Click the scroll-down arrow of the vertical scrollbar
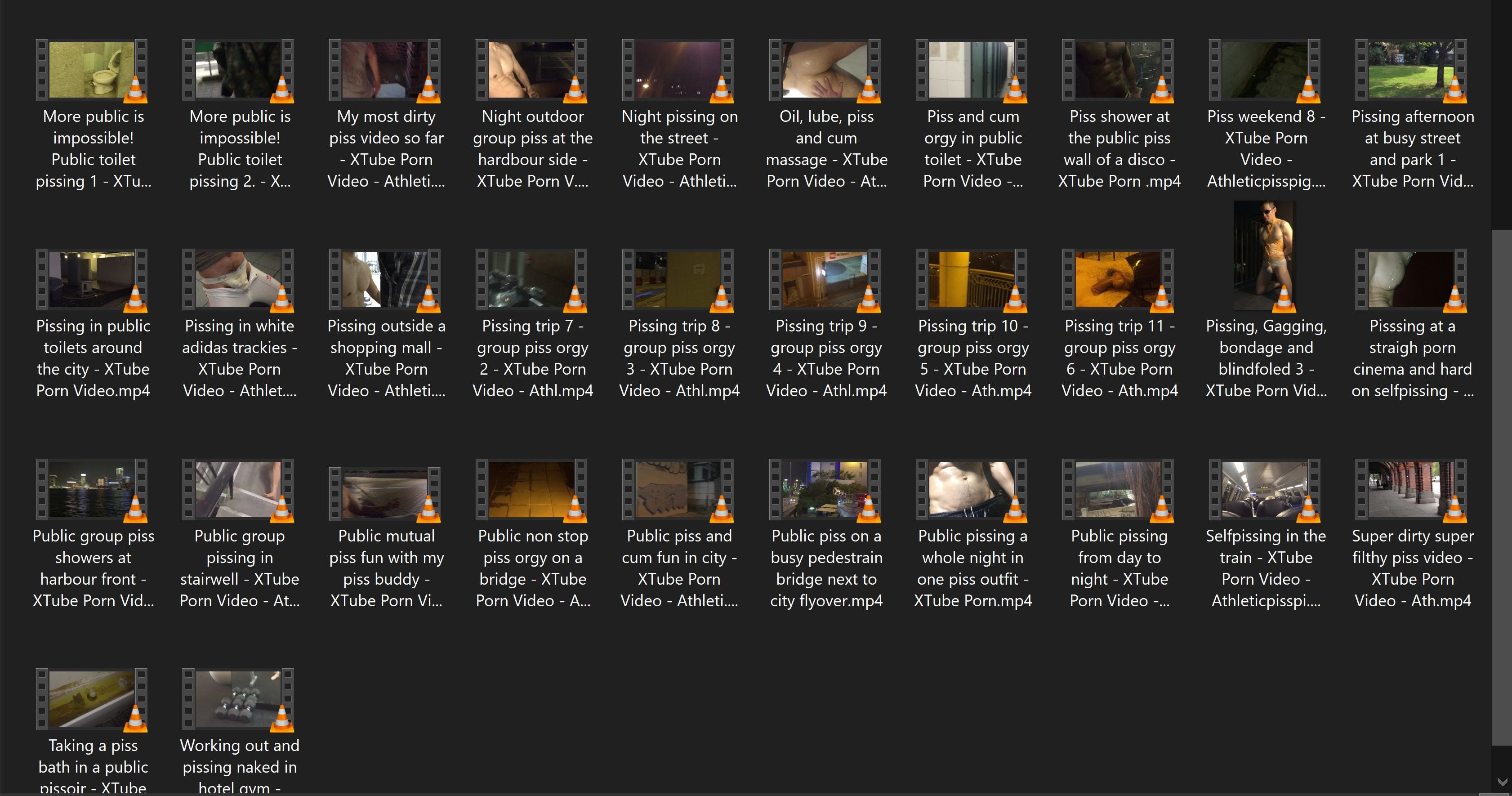 [1502, 783]
